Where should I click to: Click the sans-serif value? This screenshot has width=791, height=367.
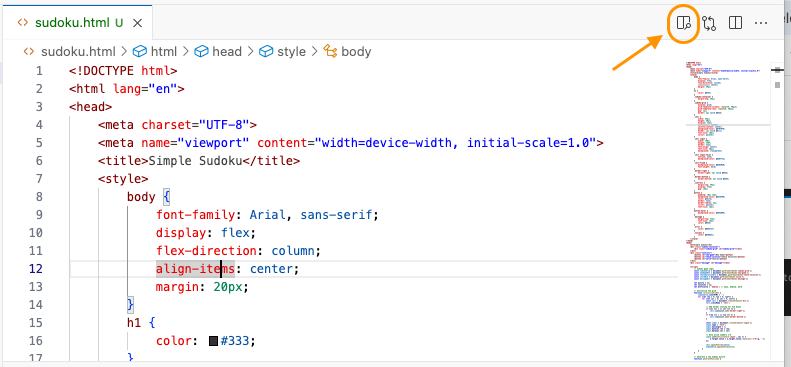pos(337,215)
